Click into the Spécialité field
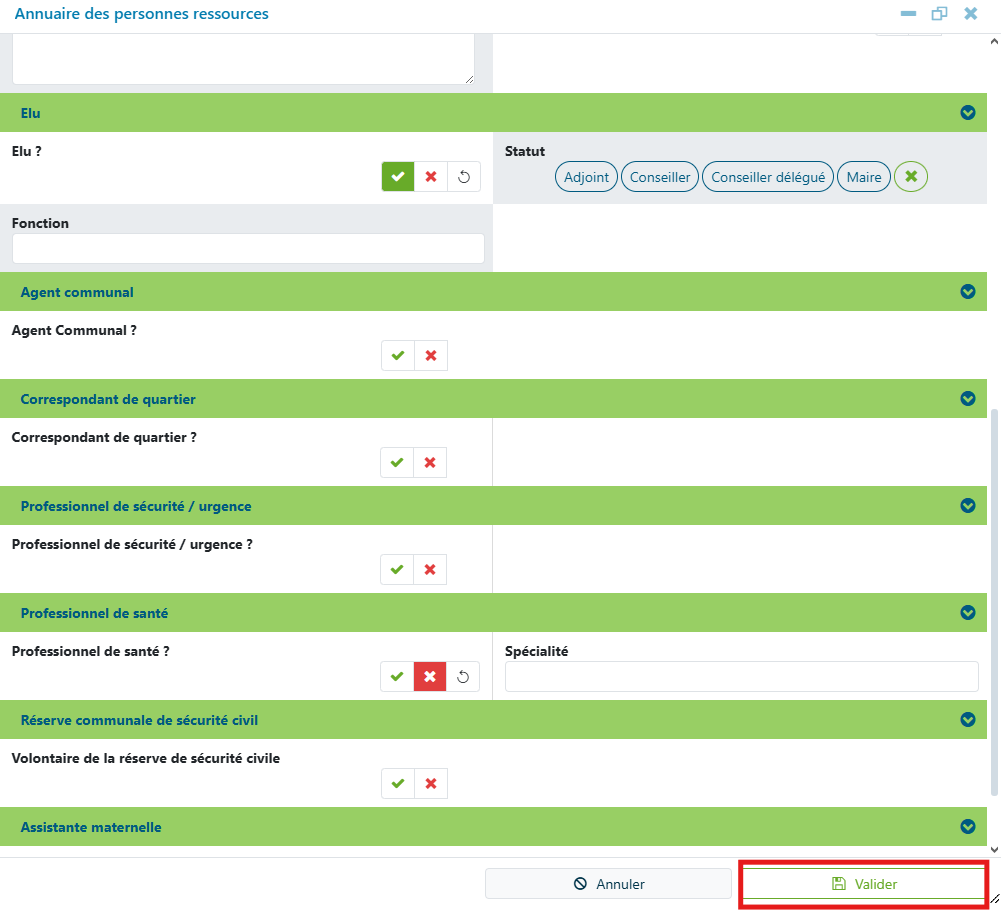The height and width of the screenshot is (910, 1001). click(x=741, y=676)
